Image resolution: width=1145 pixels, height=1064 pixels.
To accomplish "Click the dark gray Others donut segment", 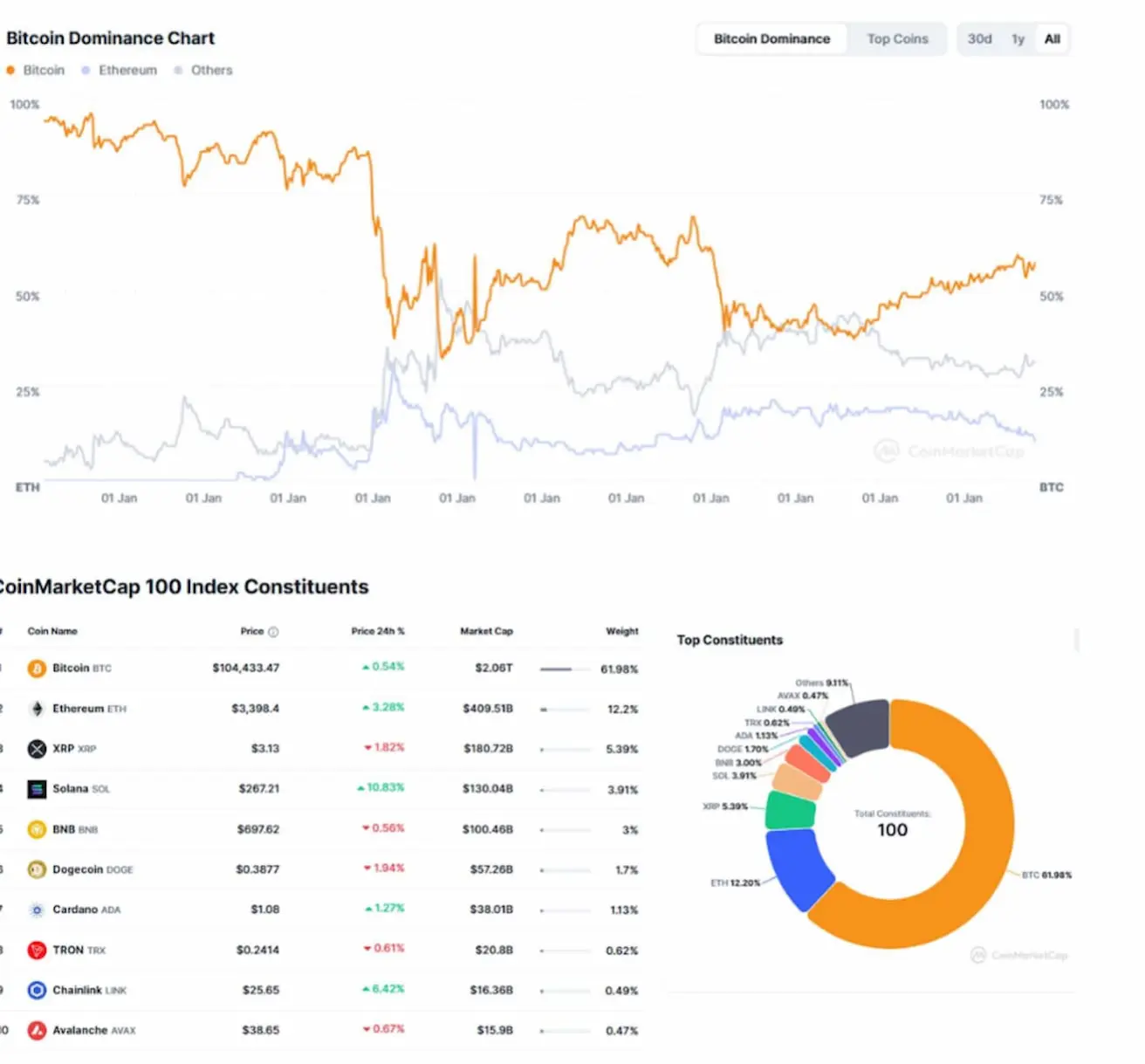I will 858,727.
